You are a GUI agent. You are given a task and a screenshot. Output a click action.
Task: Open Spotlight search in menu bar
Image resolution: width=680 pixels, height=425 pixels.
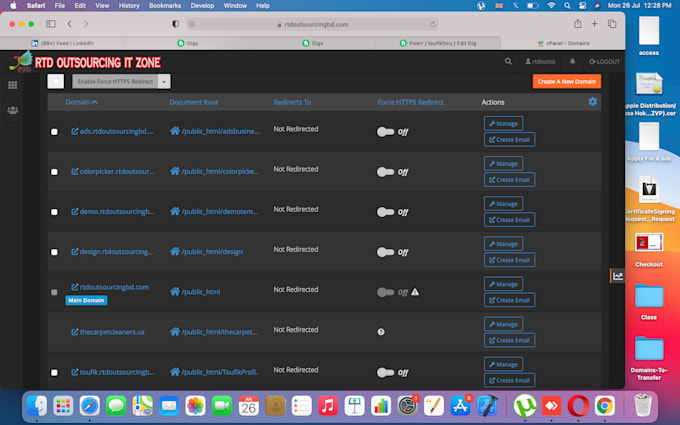[567, 6]
